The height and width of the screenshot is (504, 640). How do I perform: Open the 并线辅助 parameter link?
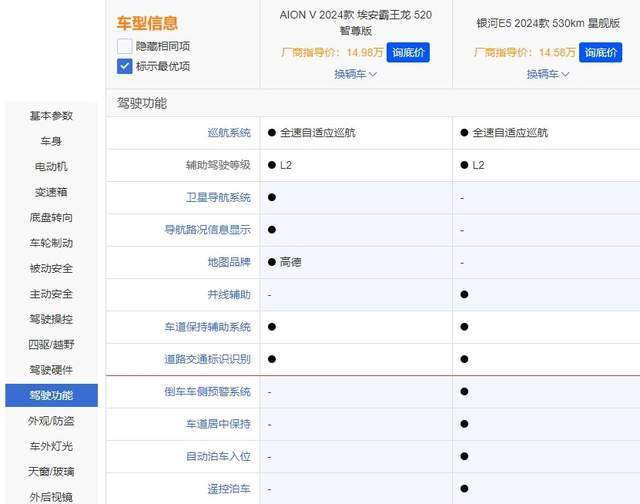pos(229,295)
